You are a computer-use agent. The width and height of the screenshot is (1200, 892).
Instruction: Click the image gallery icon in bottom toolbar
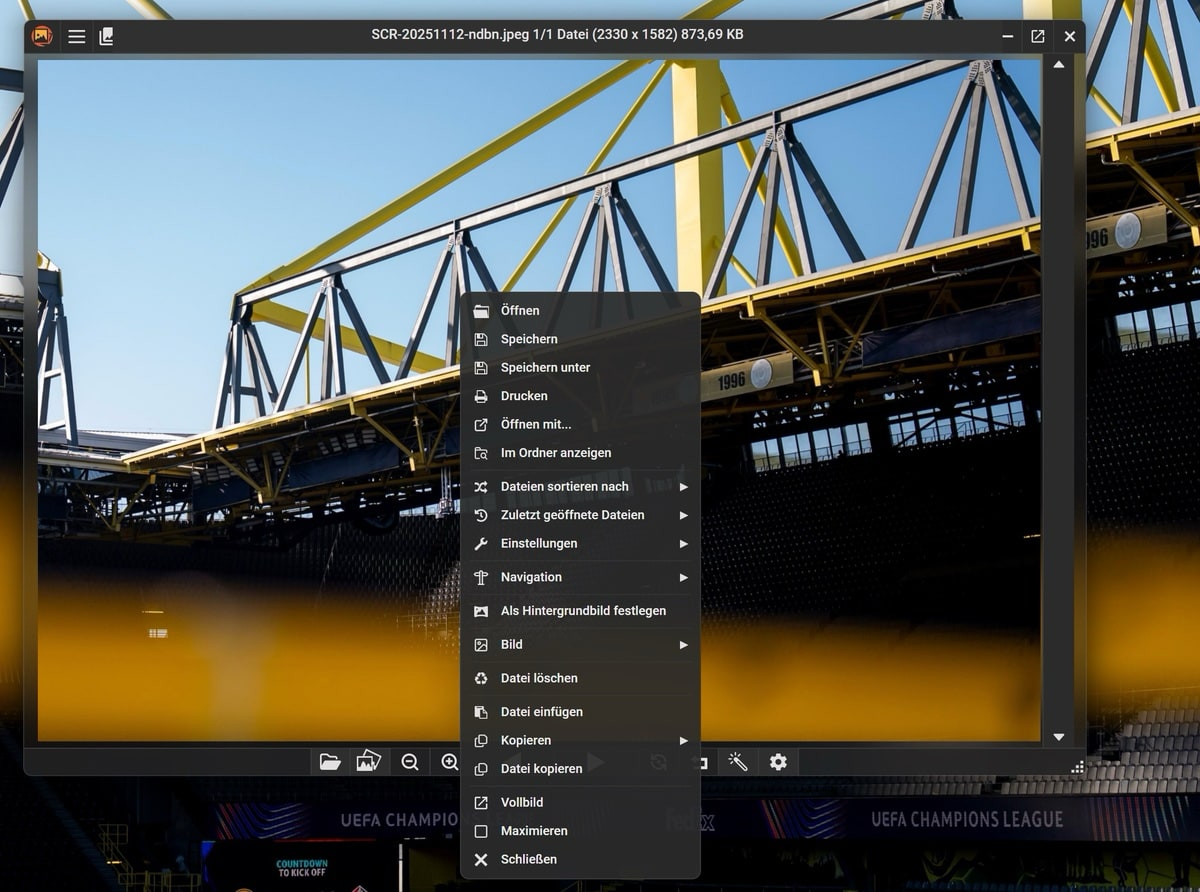pos(368,762)
